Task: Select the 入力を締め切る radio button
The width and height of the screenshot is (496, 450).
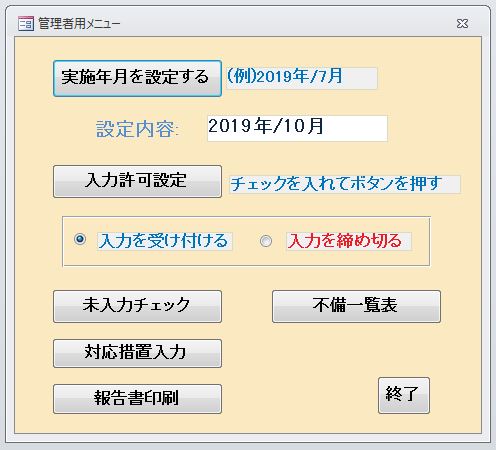Action: coord(266,241)
